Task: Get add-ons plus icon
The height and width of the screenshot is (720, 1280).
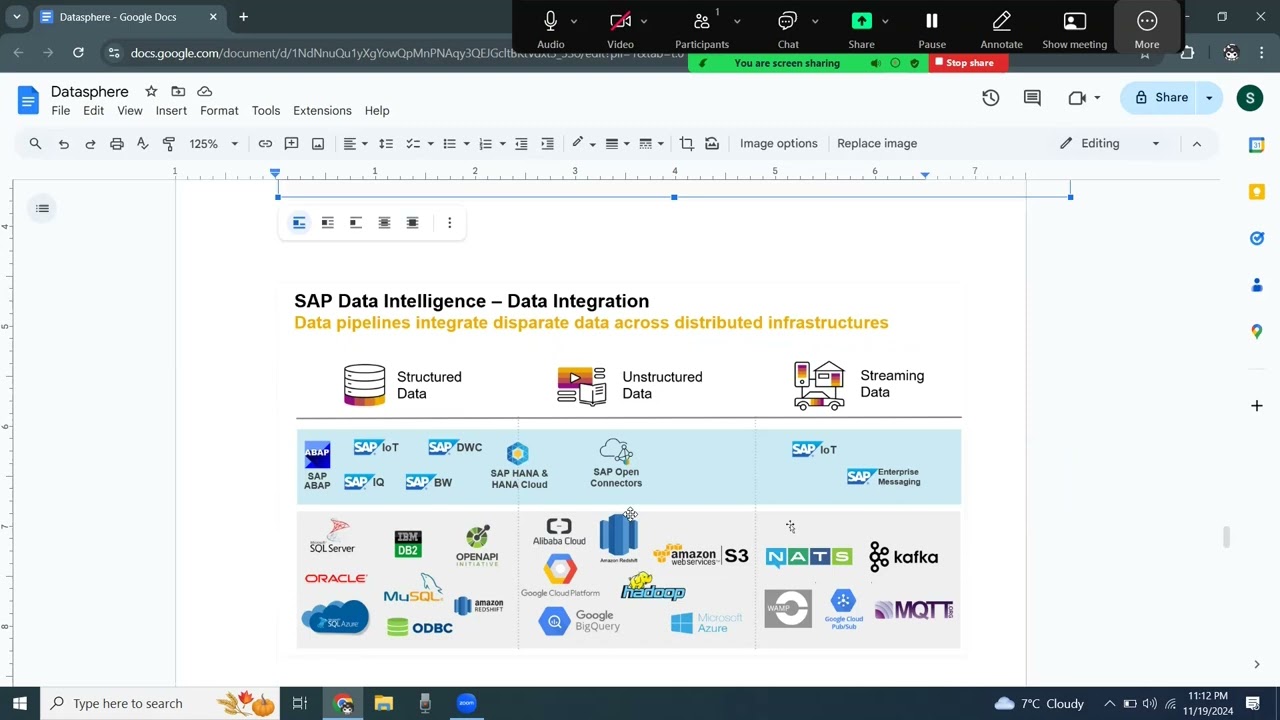Action: pos(1257,405)
